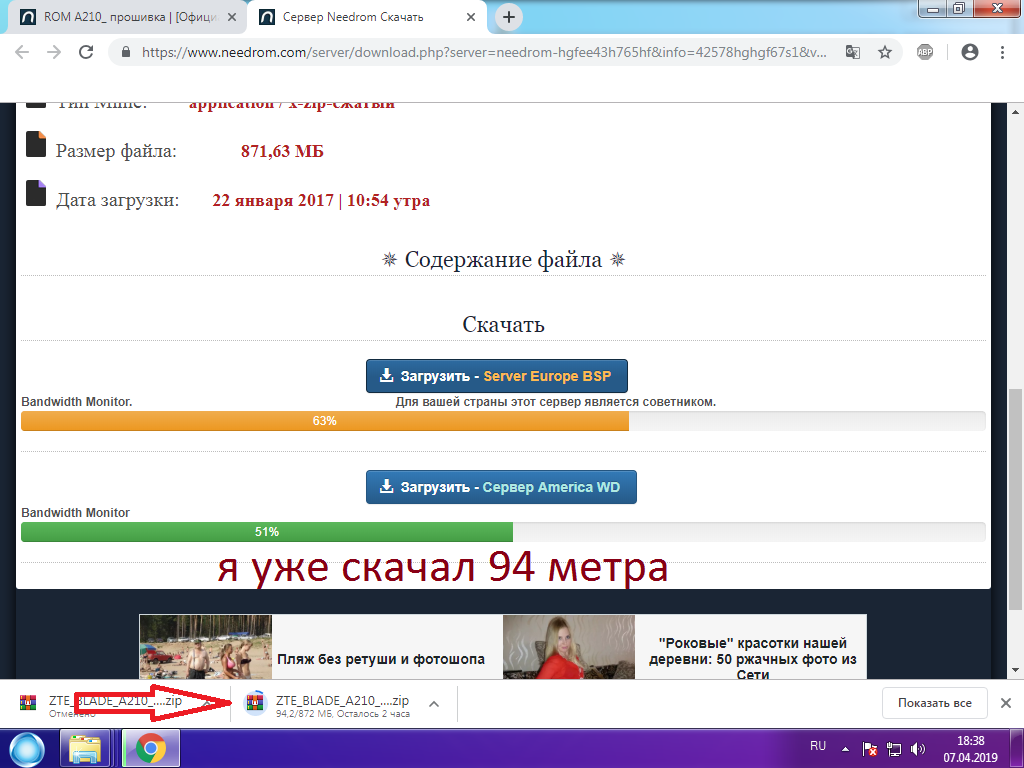Open Chrome's three-dot menu
This screenshot has width=1024, height=768.
(1003, 52)
